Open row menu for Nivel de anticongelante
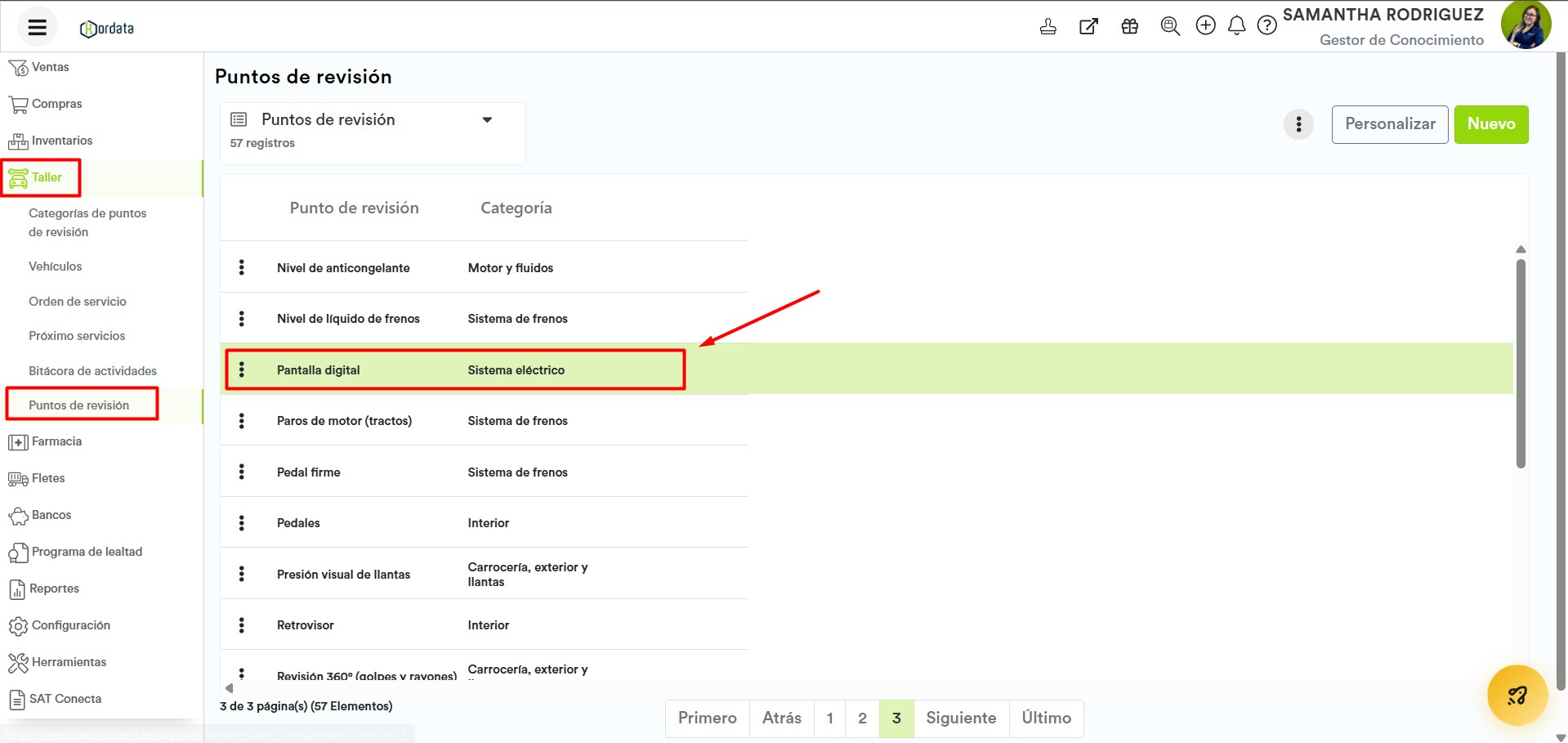The height and width of the screenshot is (743, 1568). coord(241,267)
